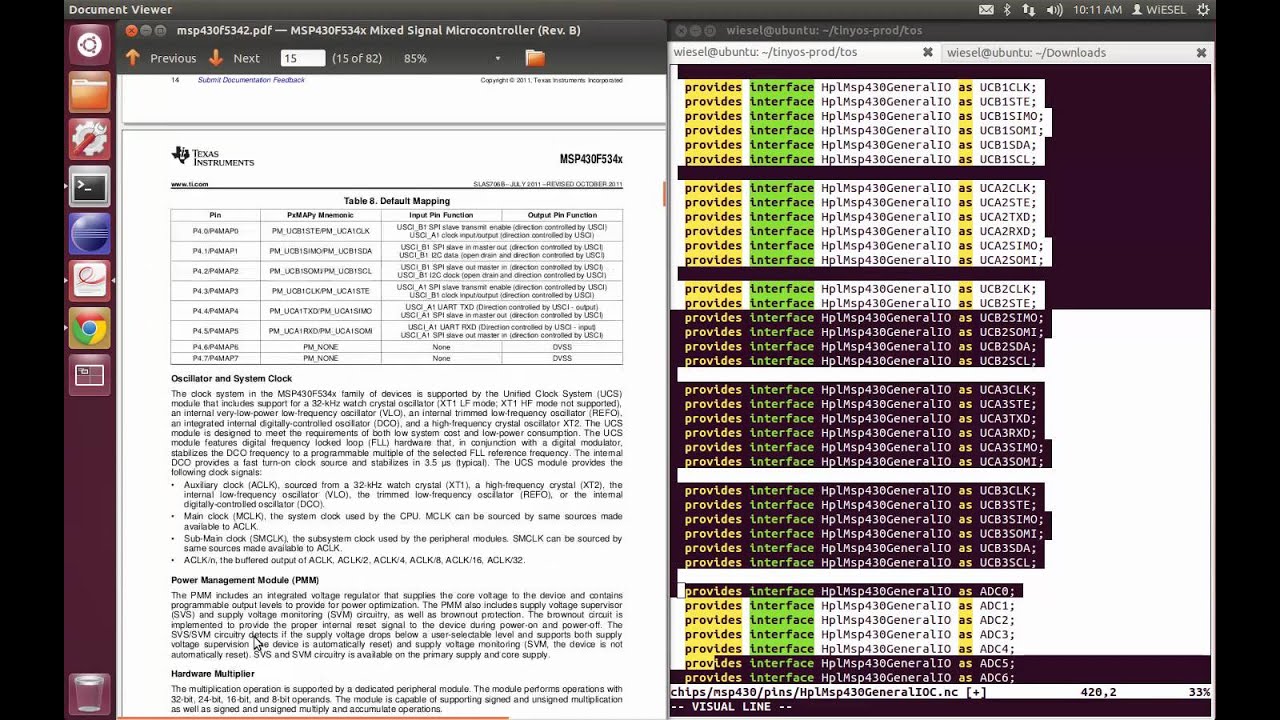Click the '-- VISUAL LINE --' mode indicator
Screen dimensions: 1280x720
(731, 706)
